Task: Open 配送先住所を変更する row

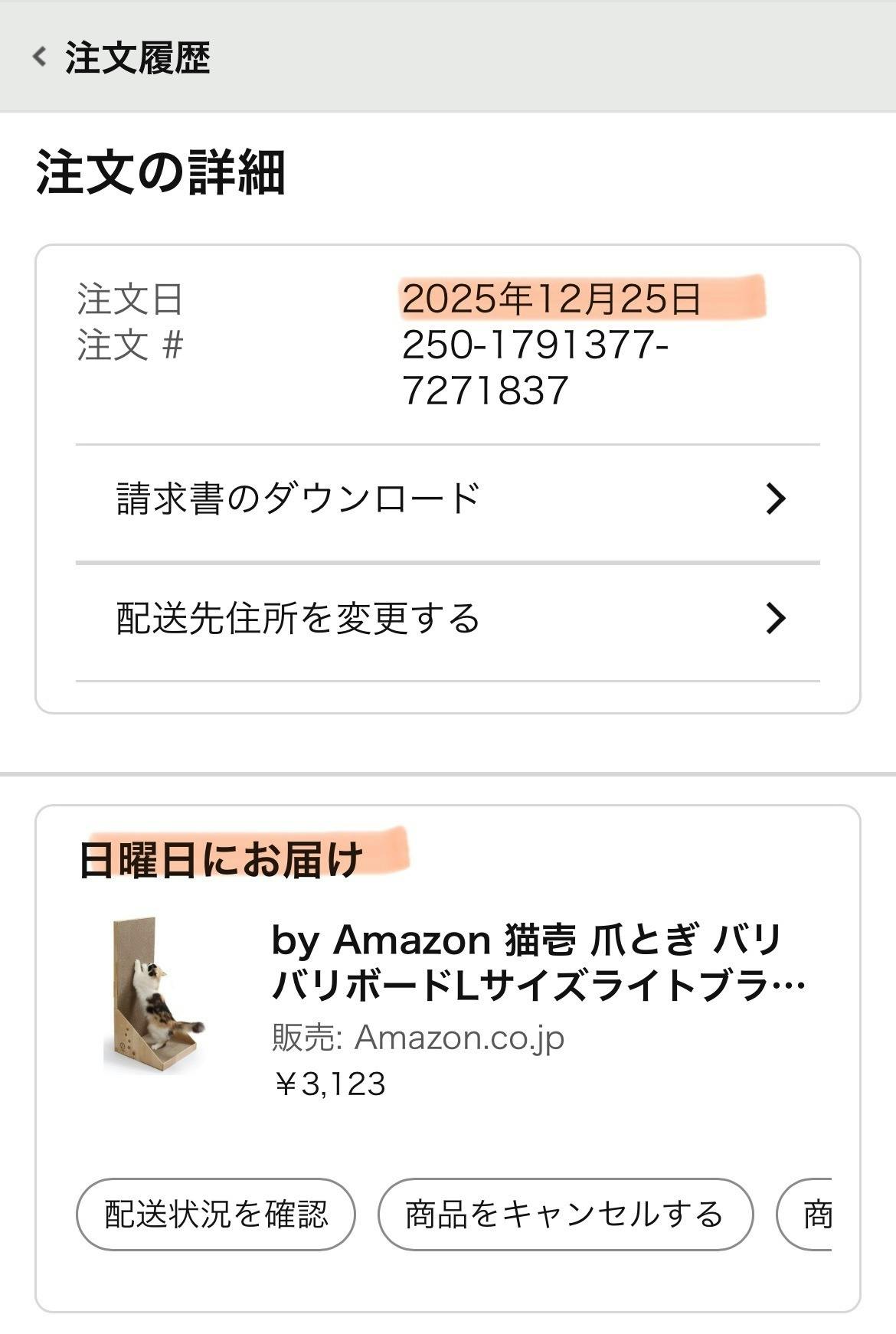Action: [297, 618]
